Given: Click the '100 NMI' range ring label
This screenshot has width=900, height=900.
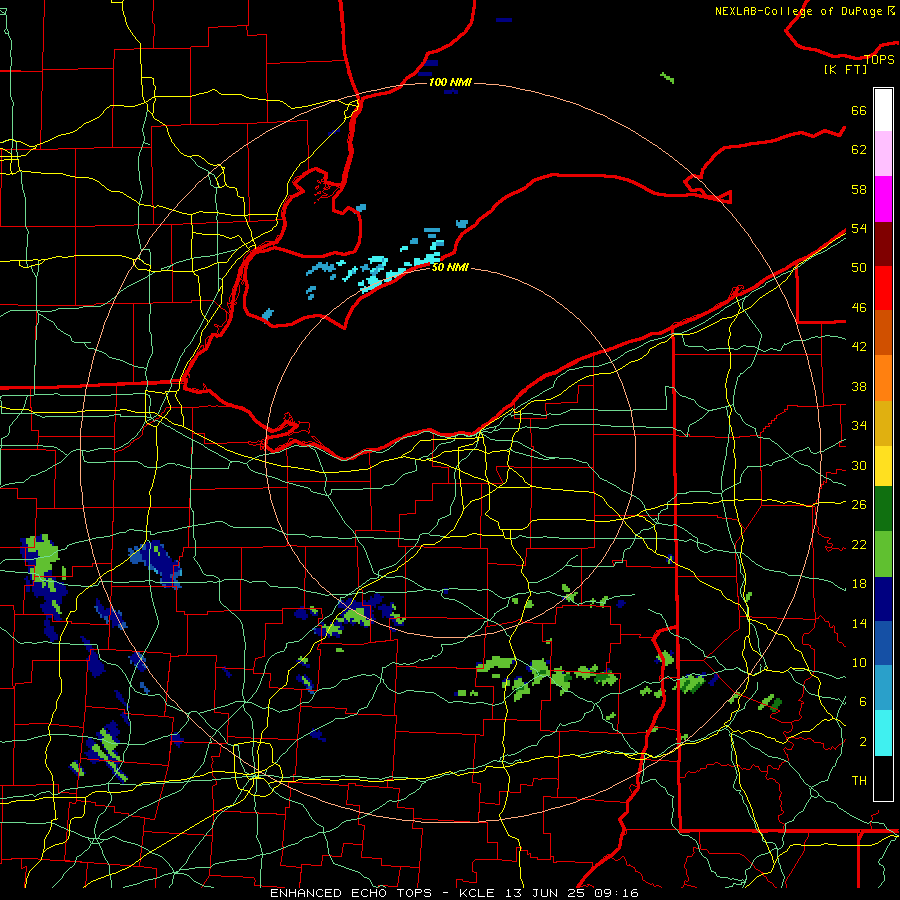Looking at the screenshot, I should pos(450,82).
